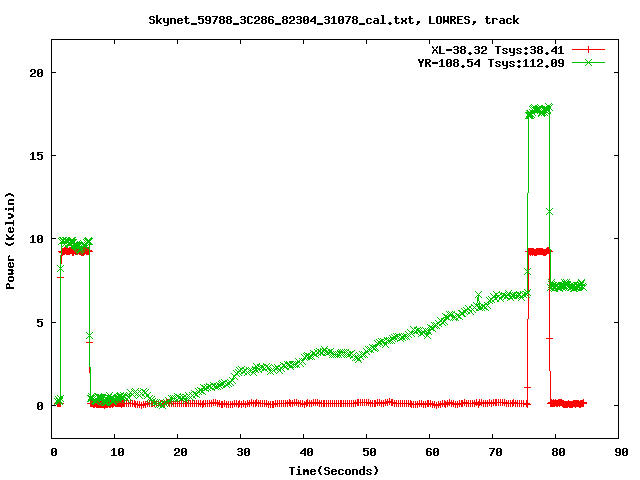Click the Power (Kelvin) y-axis label

coord(10,241)
